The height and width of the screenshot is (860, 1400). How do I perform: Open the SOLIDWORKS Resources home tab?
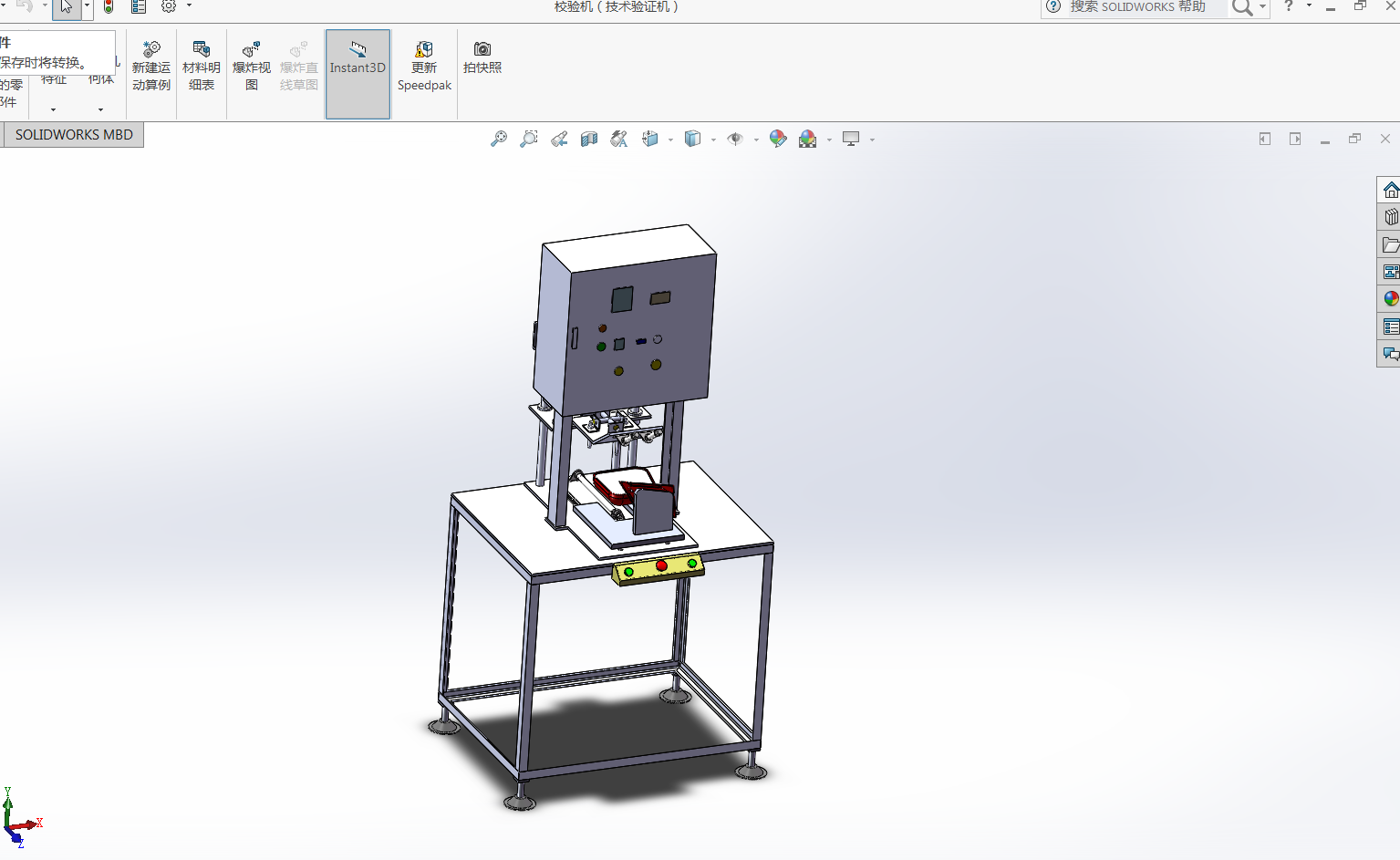[x=1390, y=190]
